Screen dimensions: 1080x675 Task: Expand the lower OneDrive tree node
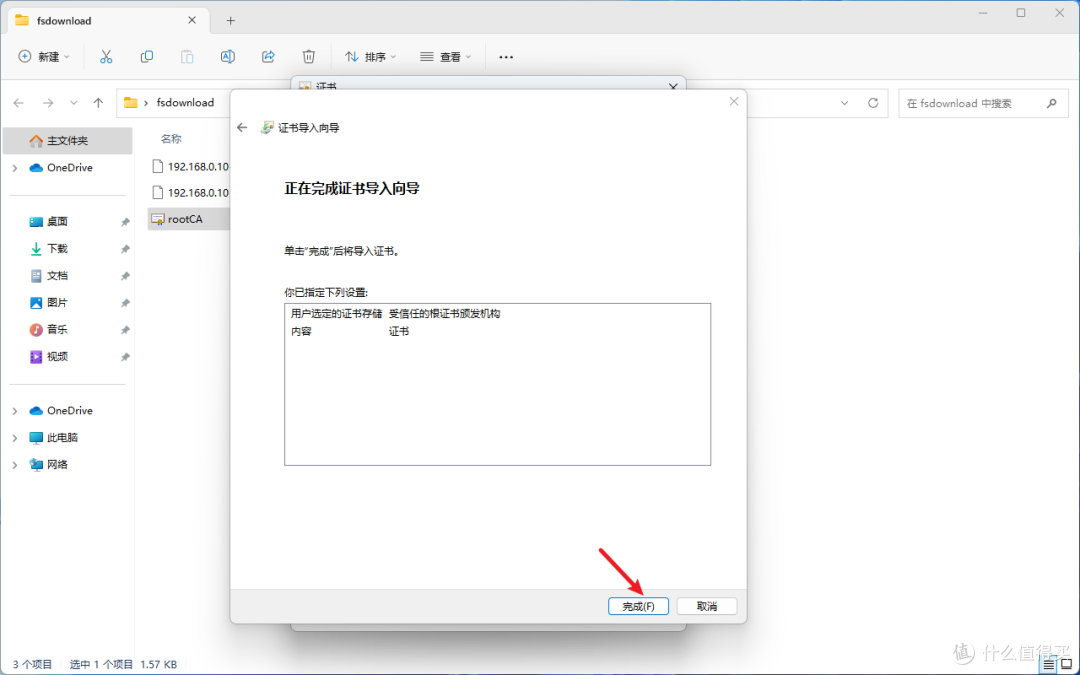click(14, 411)
